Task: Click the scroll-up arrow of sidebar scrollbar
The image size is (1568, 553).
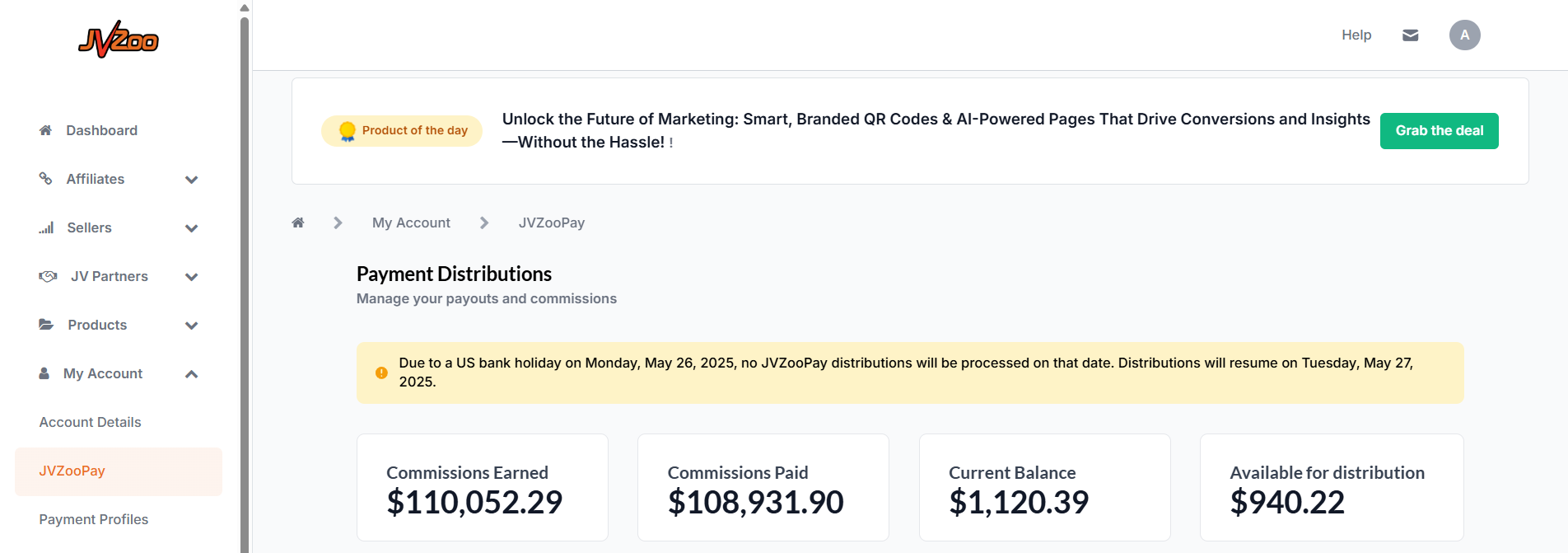Action: 245,8
